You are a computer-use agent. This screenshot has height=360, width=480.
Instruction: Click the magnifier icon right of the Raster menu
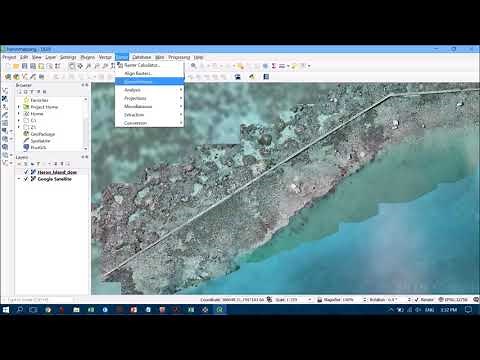[x=193, y=66]
